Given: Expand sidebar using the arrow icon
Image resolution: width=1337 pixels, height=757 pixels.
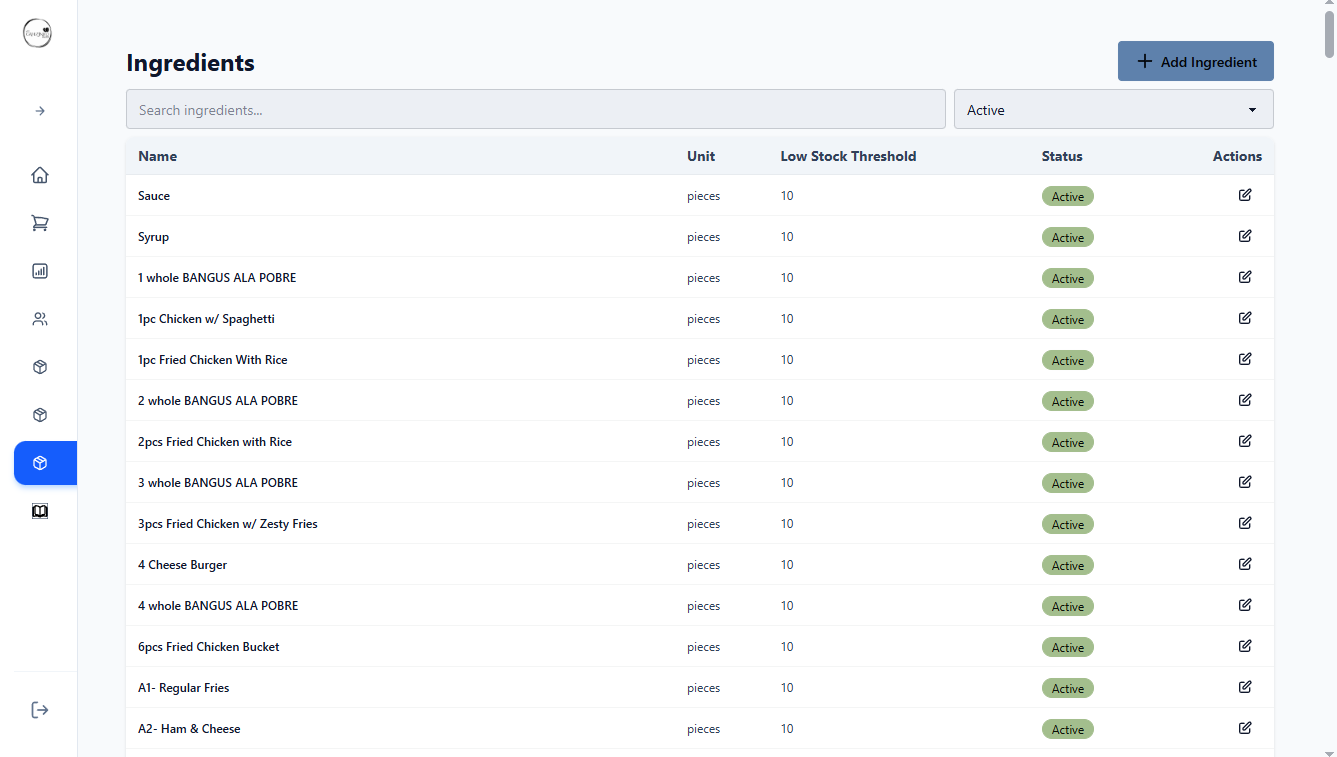Looking at the screenshot, I should pos(40,111).
